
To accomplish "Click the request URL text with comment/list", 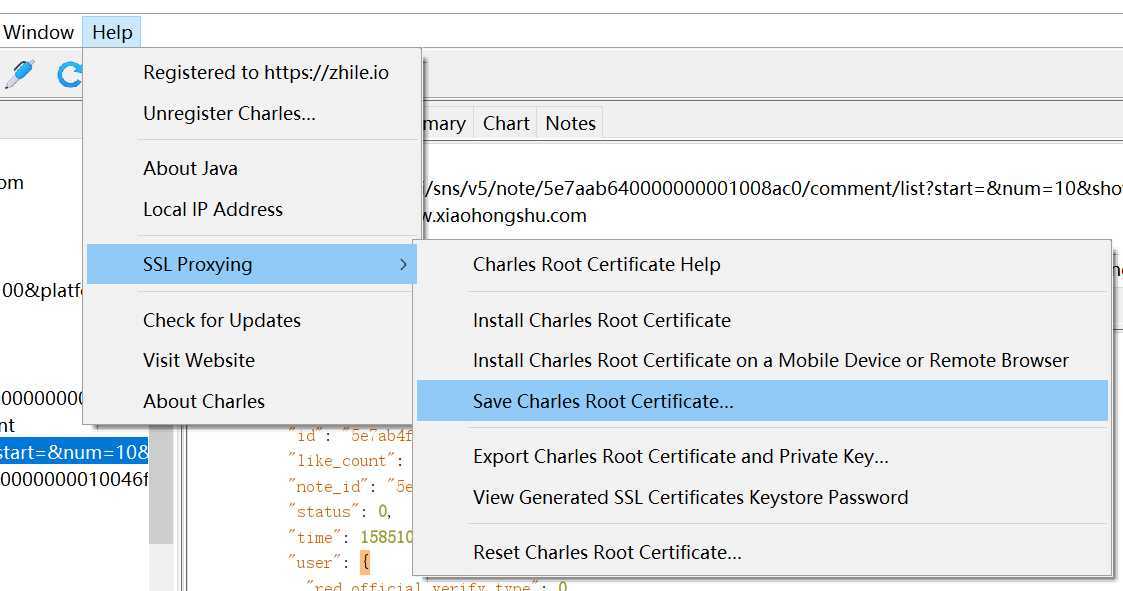I will tap(773, 188).
